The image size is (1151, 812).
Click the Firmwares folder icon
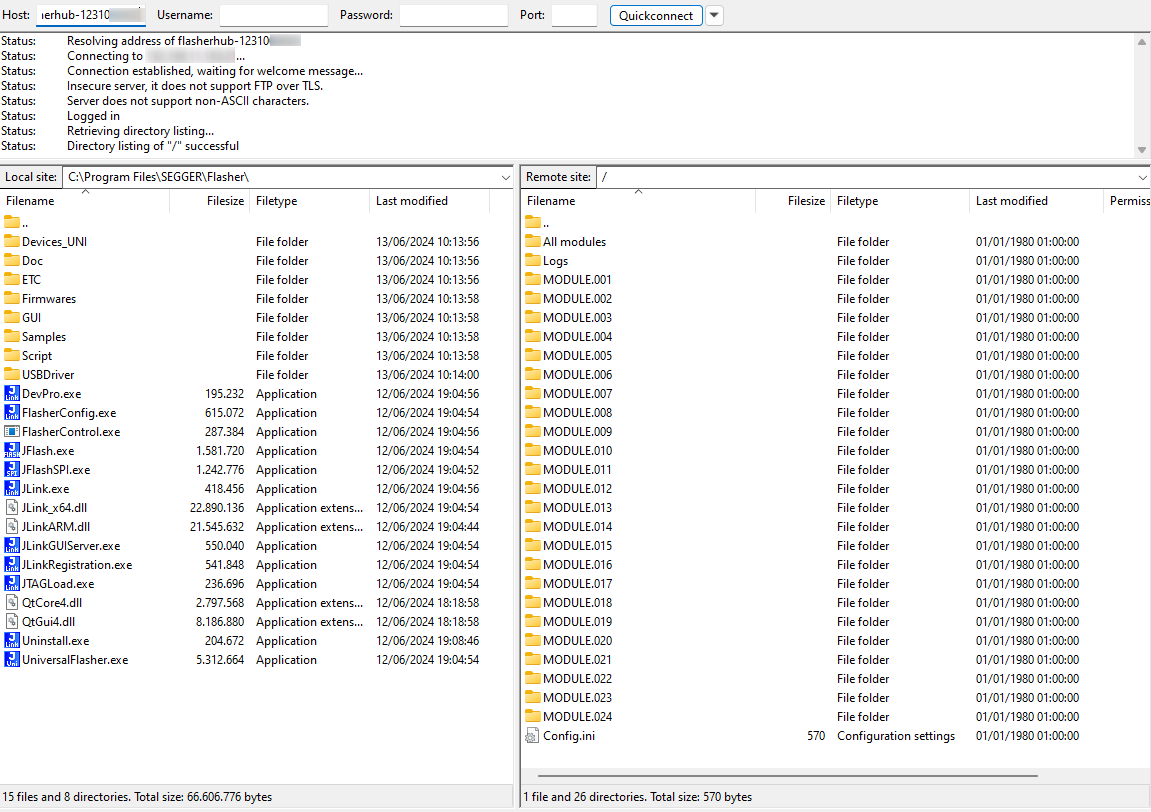(x=12, y=299)
